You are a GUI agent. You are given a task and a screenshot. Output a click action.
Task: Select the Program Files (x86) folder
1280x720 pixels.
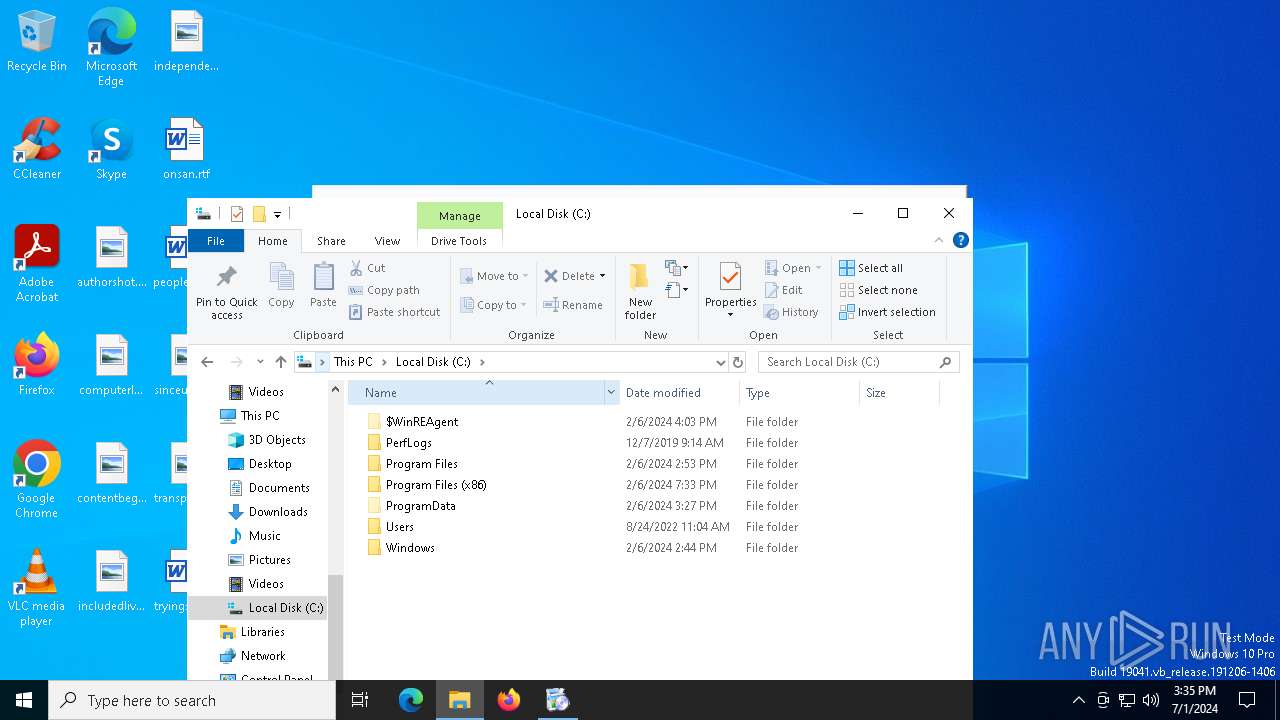436,485
